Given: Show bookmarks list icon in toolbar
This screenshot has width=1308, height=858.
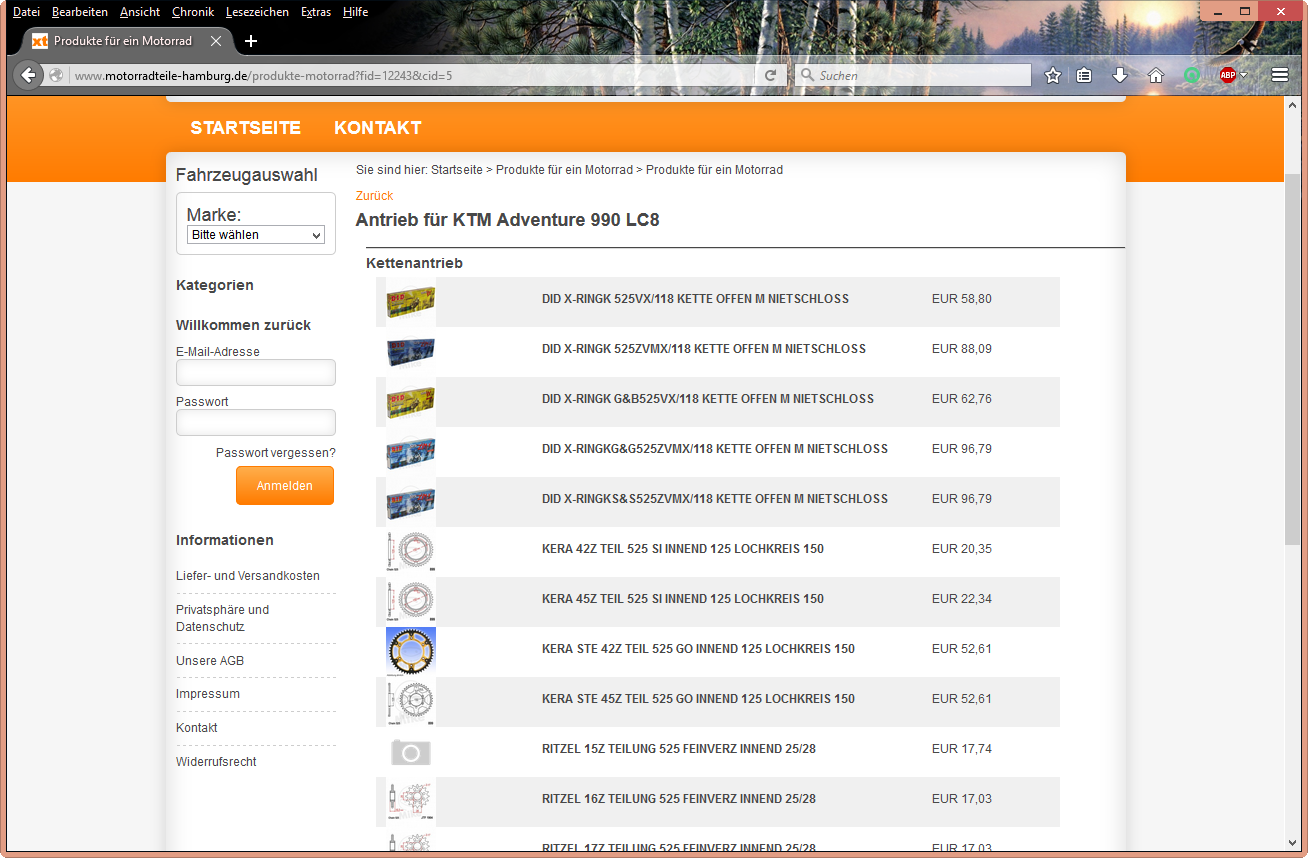Looking at the screenshot, I should 1084,75.
